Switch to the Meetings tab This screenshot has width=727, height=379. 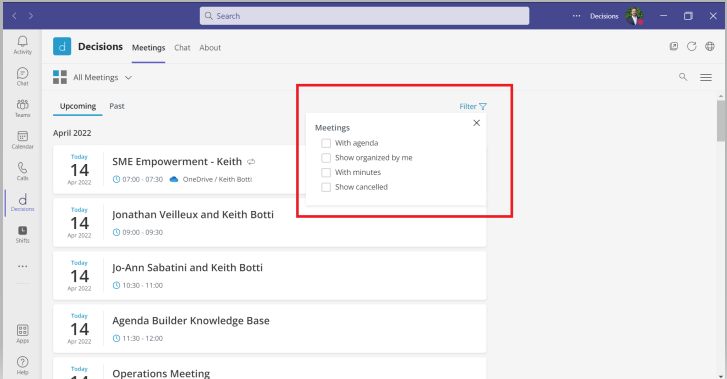coord(148,48)
